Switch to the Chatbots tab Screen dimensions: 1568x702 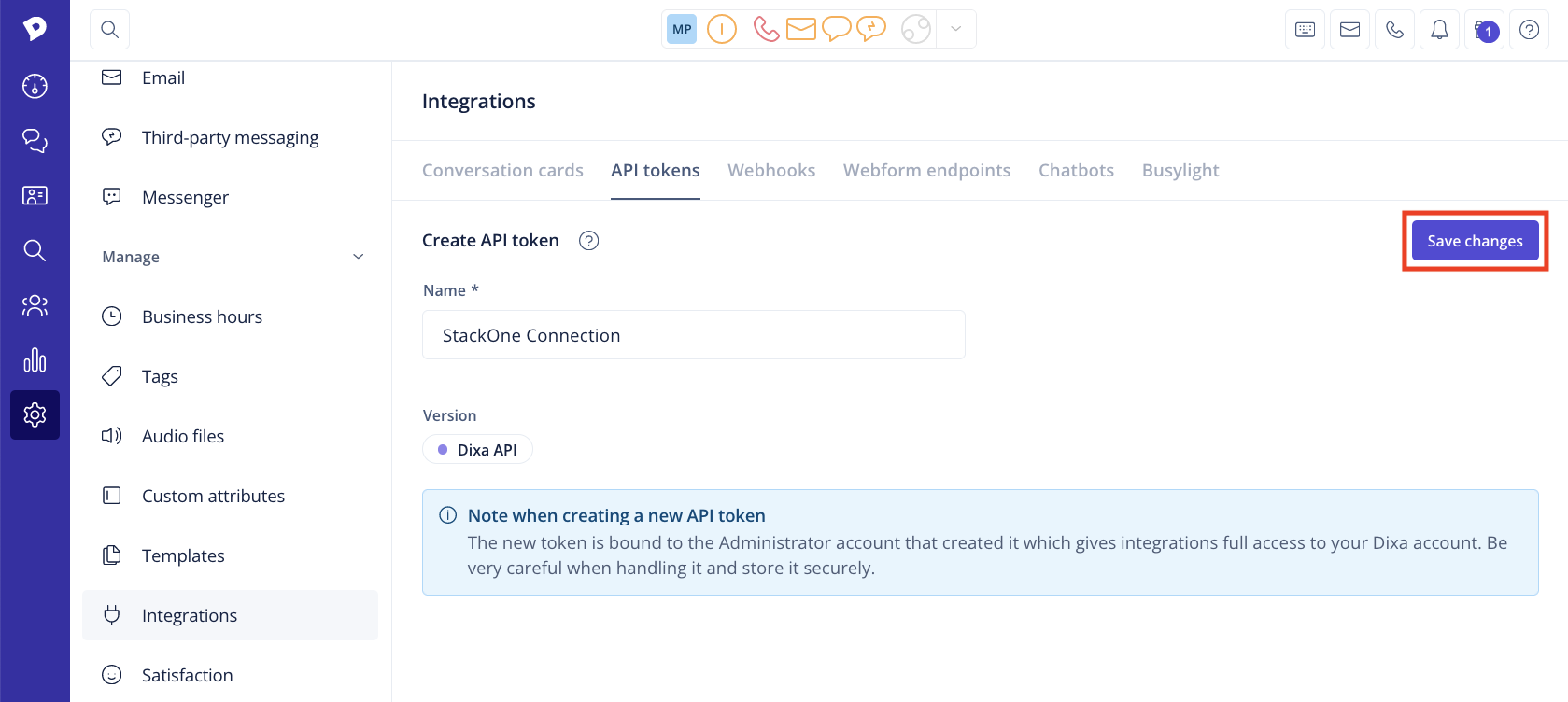click(1076, 170)
